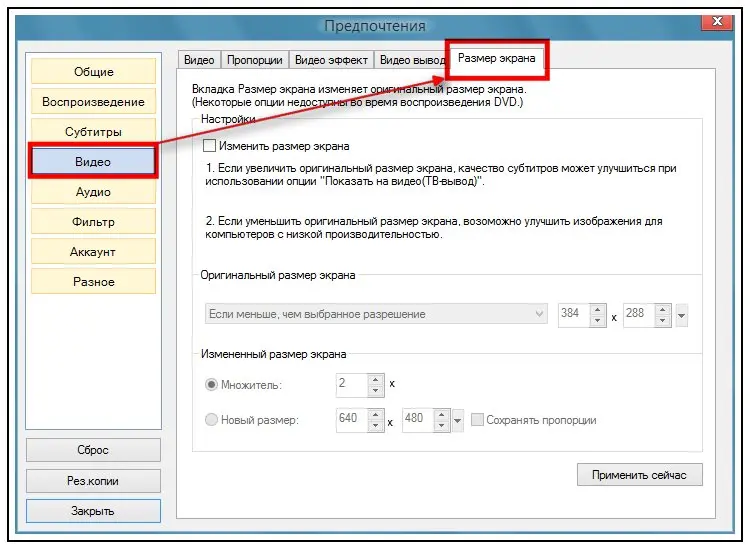Open preset dropdown next to 480 field
The height and width of the screenshot is (549, 750).
tap(457, 420)
